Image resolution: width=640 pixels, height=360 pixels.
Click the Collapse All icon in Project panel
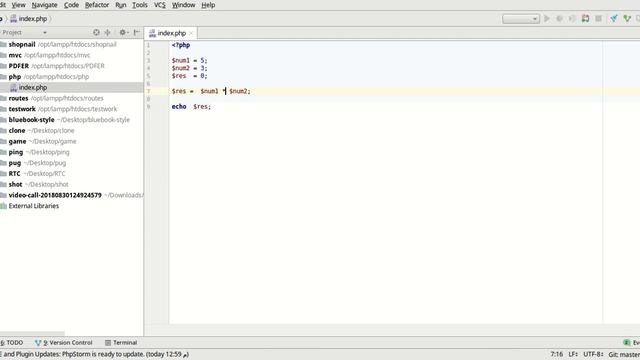tap(107, 32)
